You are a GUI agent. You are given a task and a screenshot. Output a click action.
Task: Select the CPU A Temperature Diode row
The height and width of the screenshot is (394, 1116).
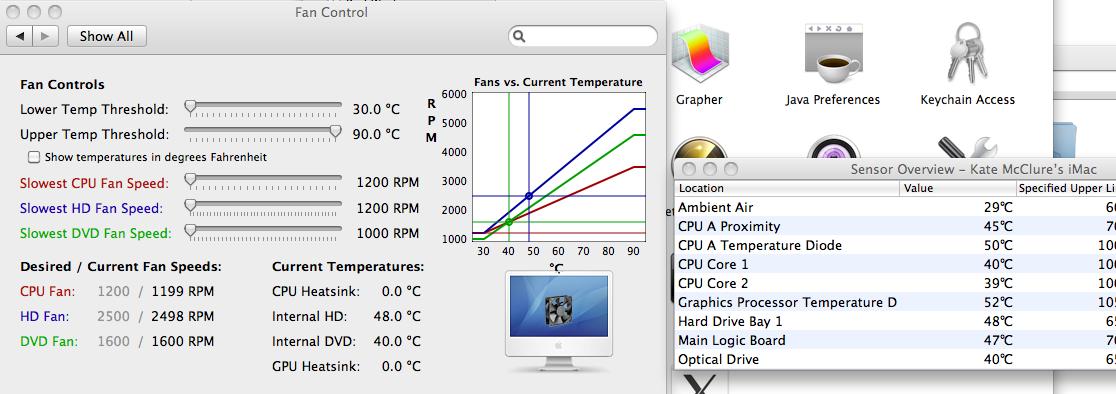pyautogui.click(x=895, y=245)
